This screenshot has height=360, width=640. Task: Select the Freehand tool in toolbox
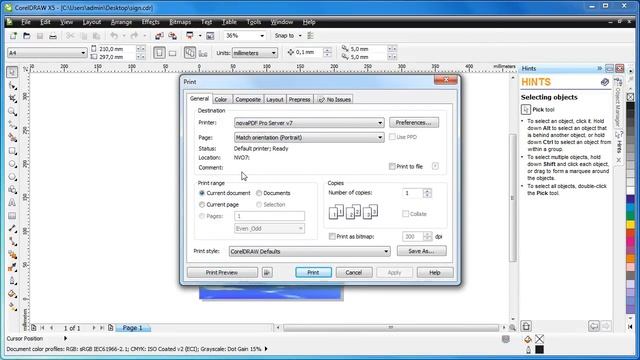point(12,124)
